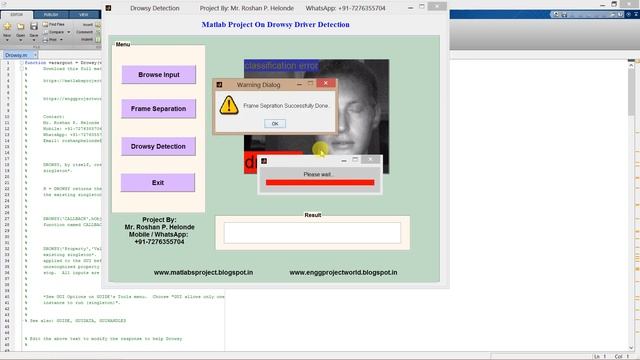This screenshot has height=360, width=640.
Task: Click the Indent option in the toolstrip
Action: (87, 39)
